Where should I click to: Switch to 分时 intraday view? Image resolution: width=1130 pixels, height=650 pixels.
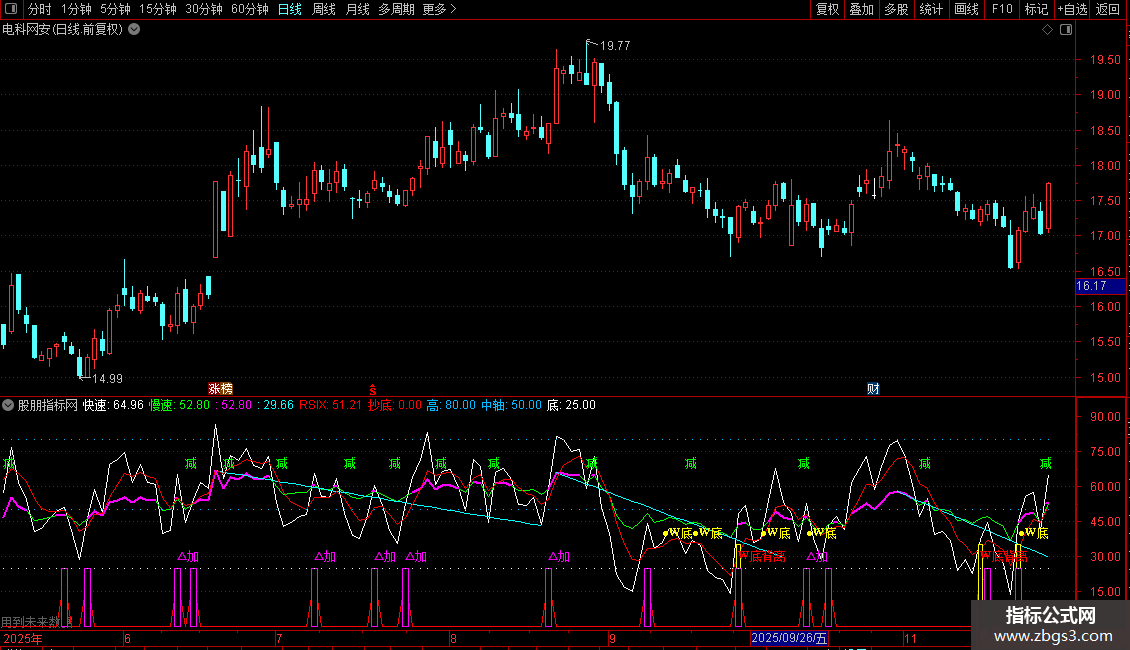(39, 10)
